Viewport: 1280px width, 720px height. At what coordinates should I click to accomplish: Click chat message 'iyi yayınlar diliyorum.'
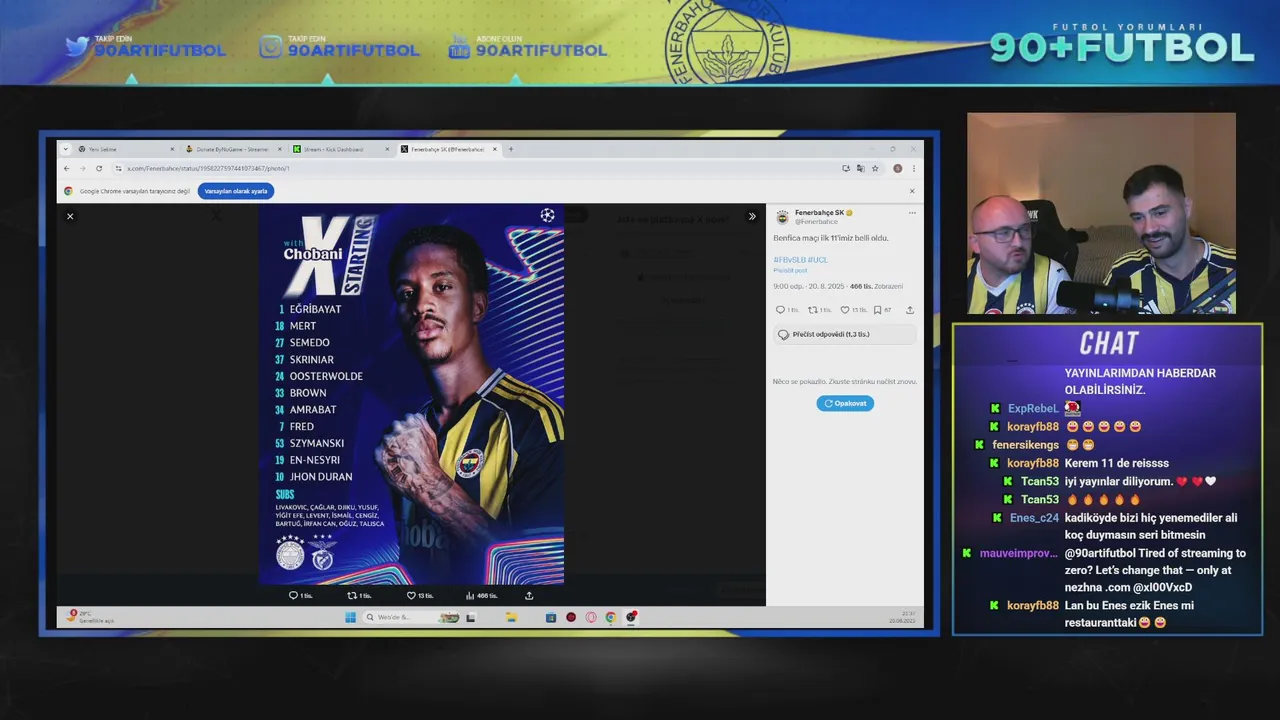tap(1118, 481)
